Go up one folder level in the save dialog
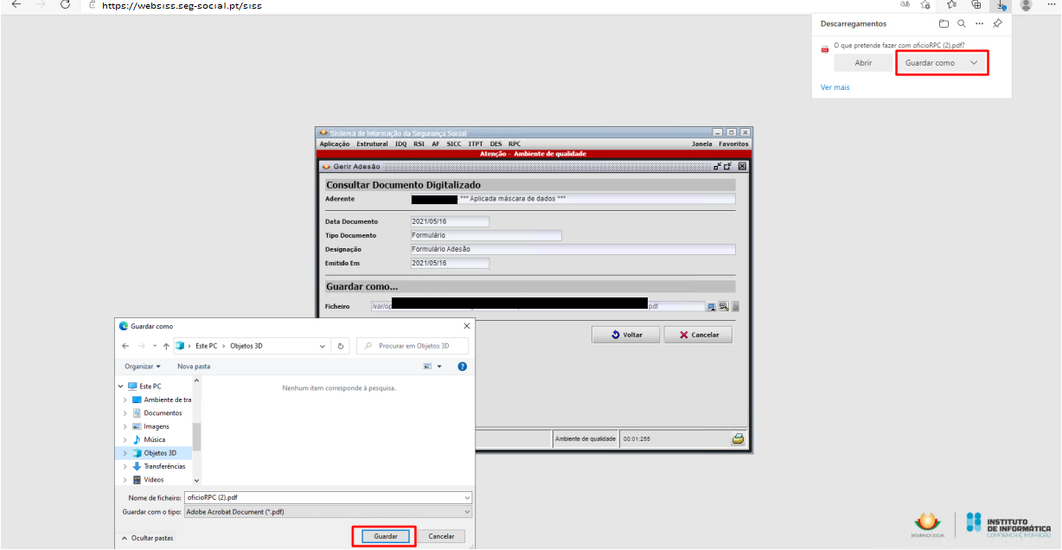 [165, 346]
